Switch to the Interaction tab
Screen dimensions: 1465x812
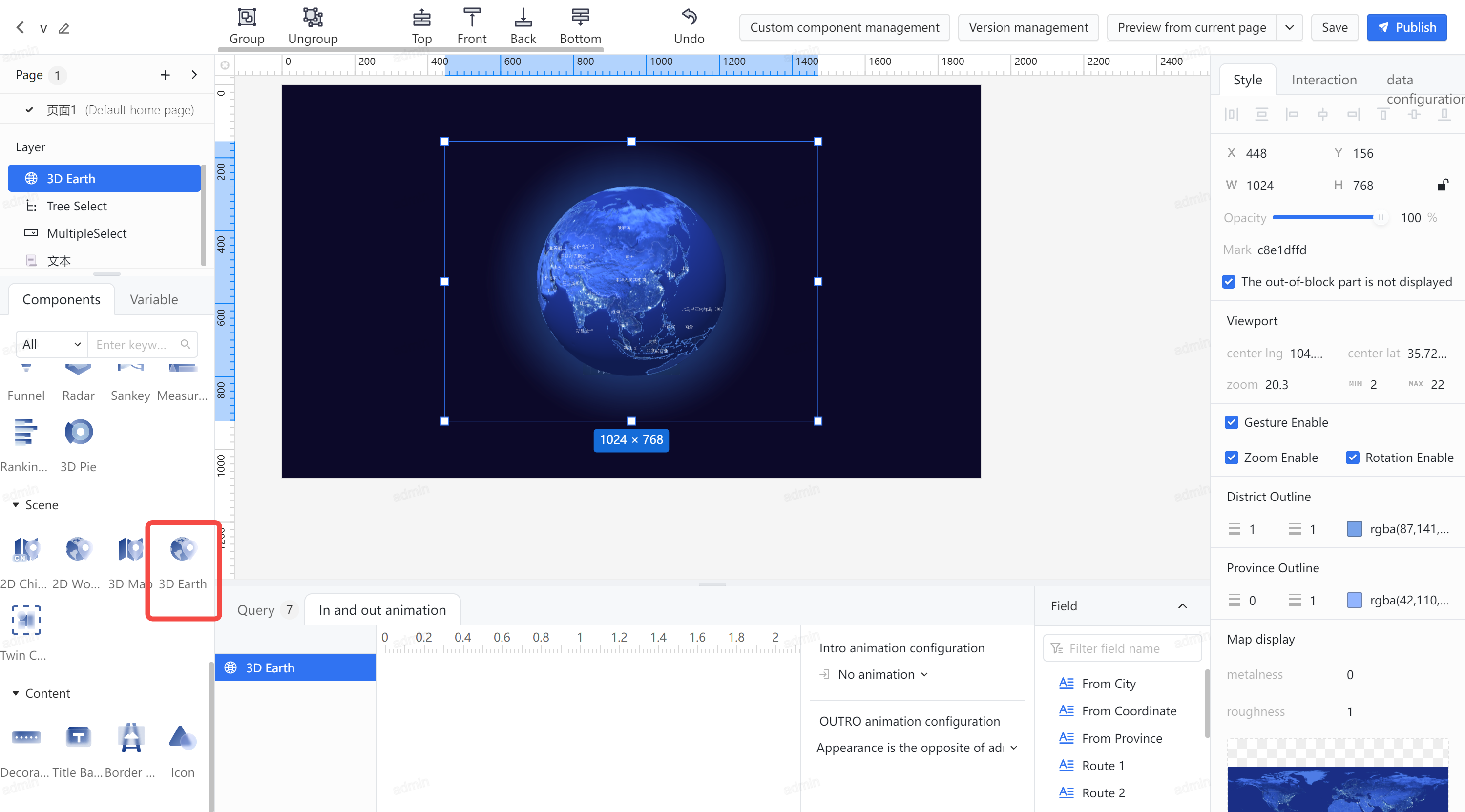pos(1323,79)
